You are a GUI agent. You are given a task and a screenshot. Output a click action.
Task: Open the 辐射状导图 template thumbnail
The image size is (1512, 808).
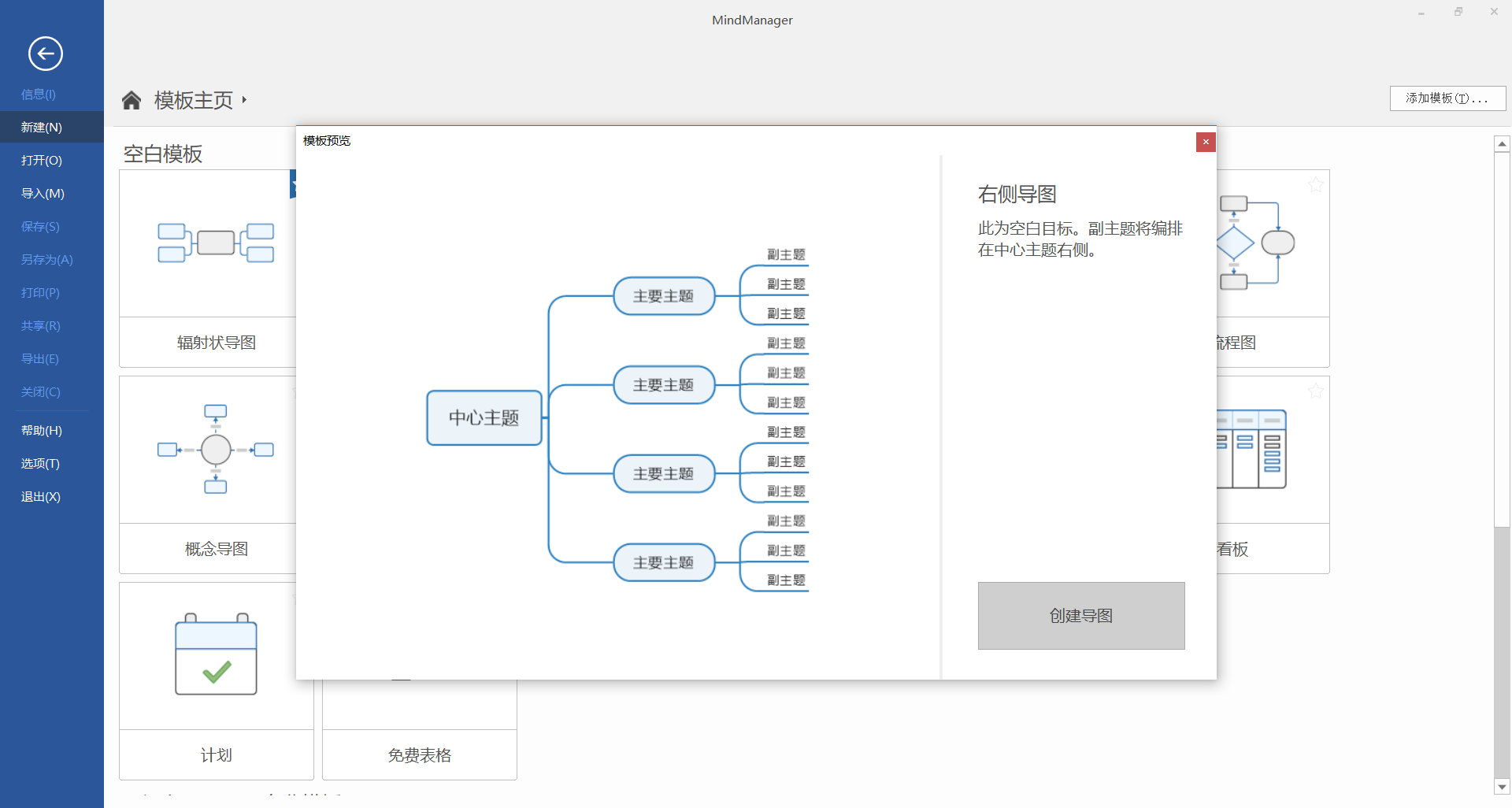click(216, 244)
